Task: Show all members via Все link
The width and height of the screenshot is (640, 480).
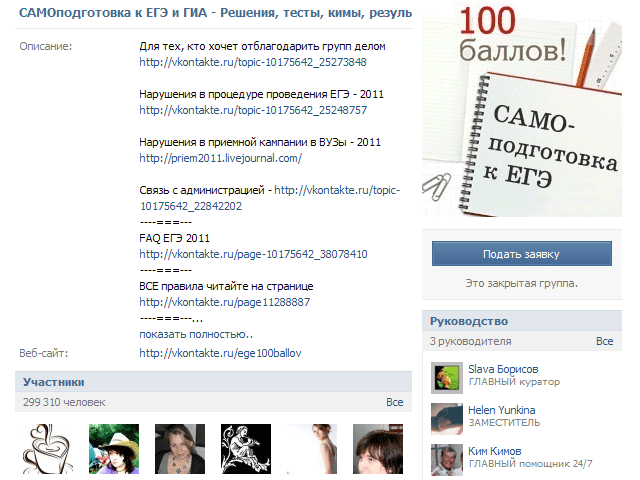Action: (x=394, y=402)
